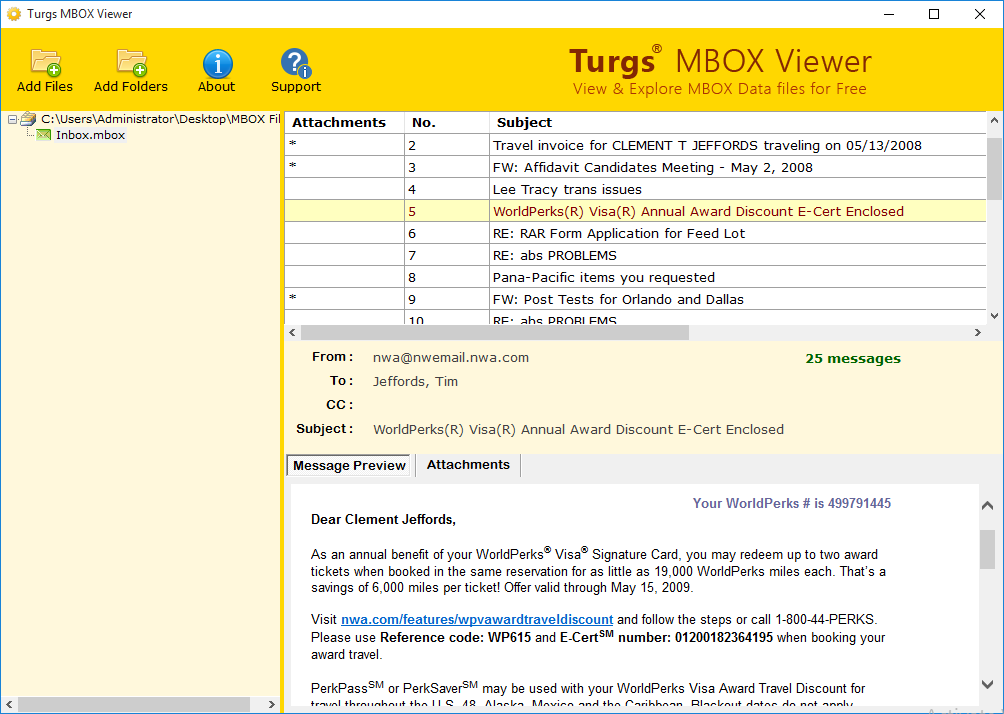
Task: Select WorldPerks Visa Annual Award Discount row
Action: pos(635,211)
